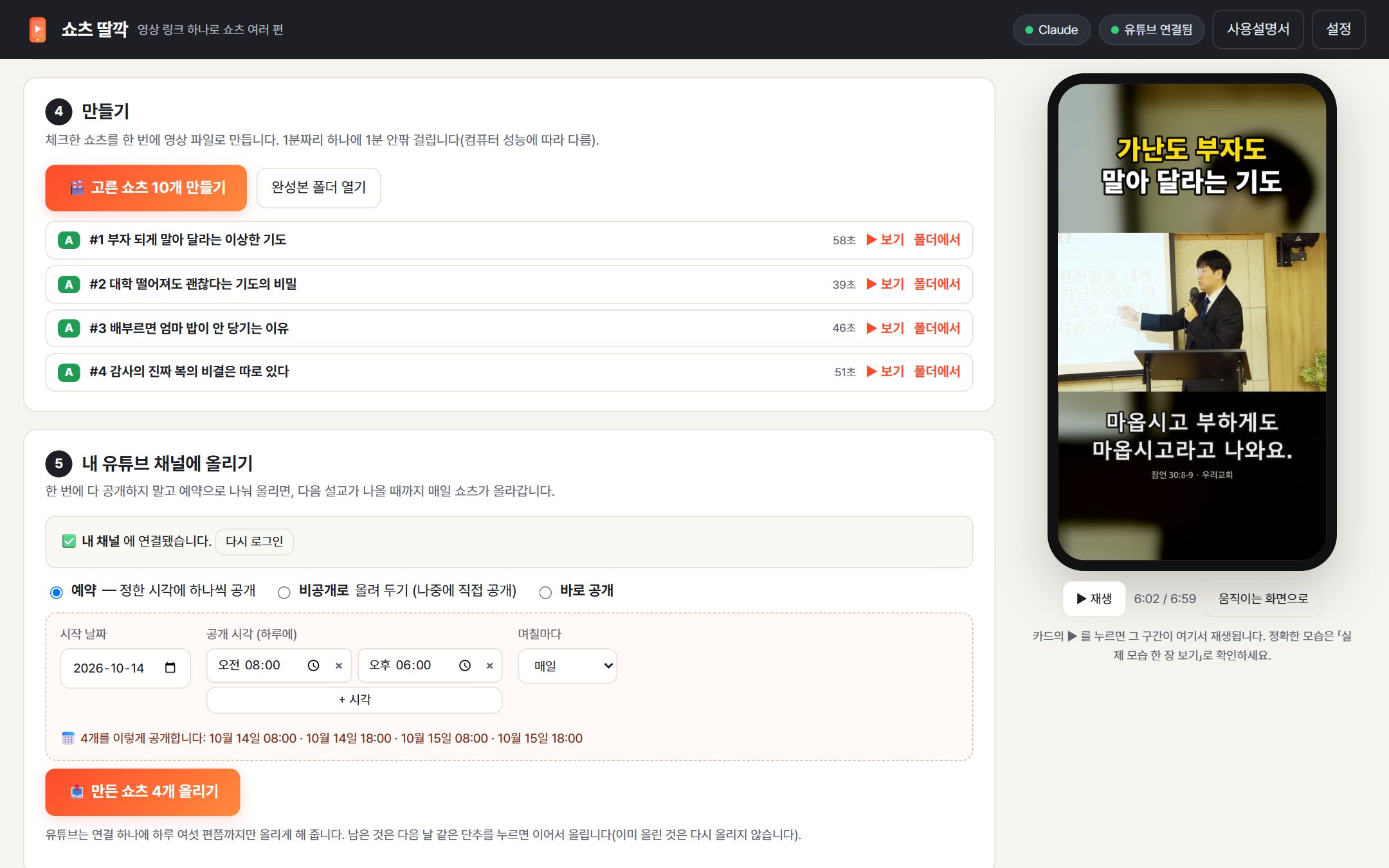Show shorts #2 폴더에서
Image resolution: width=1389 pixels, height=868 pixels.
tap(937, 284)
